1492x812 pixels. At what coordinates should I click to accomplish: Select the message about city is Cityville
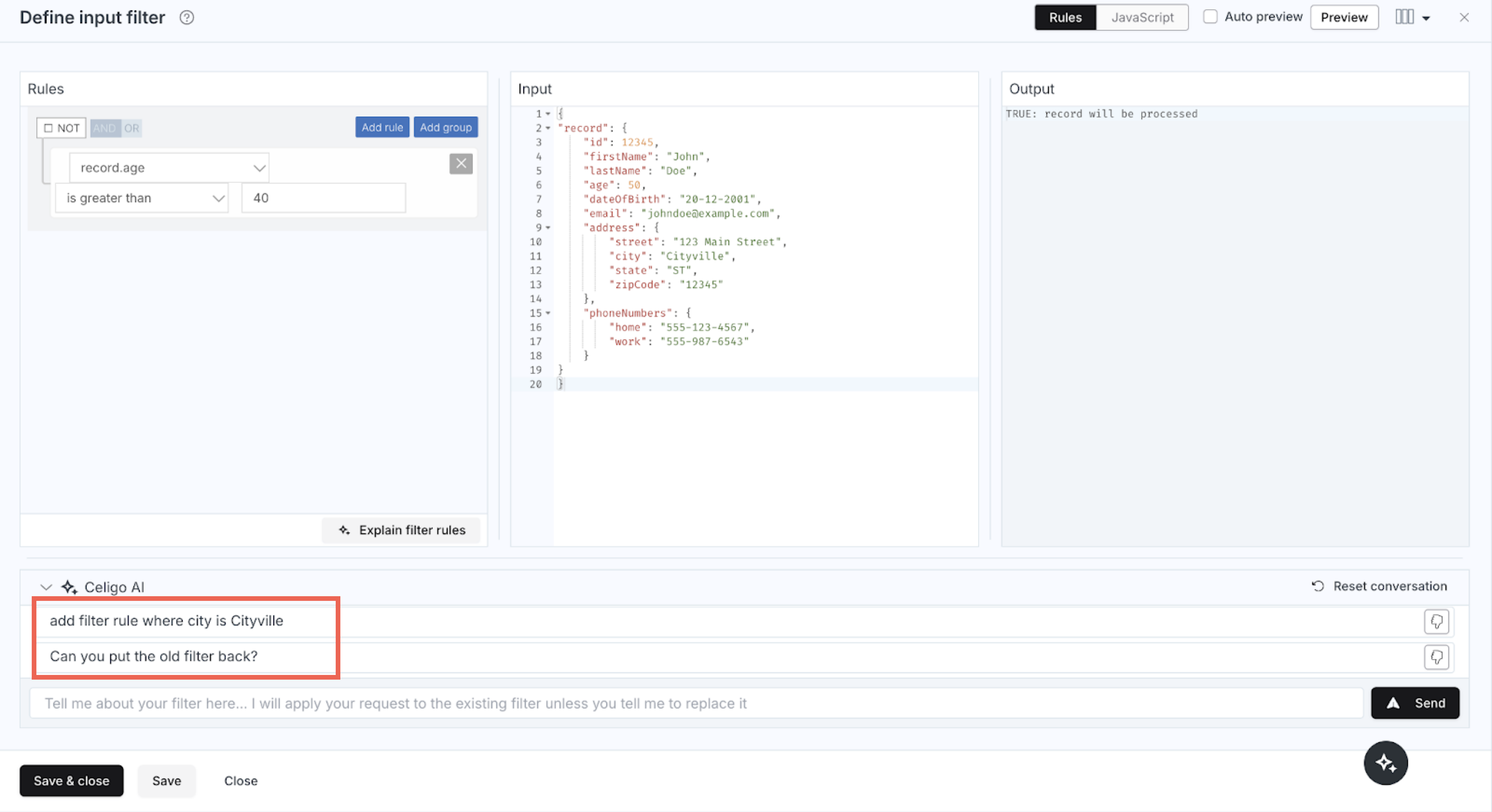(166, 621)
